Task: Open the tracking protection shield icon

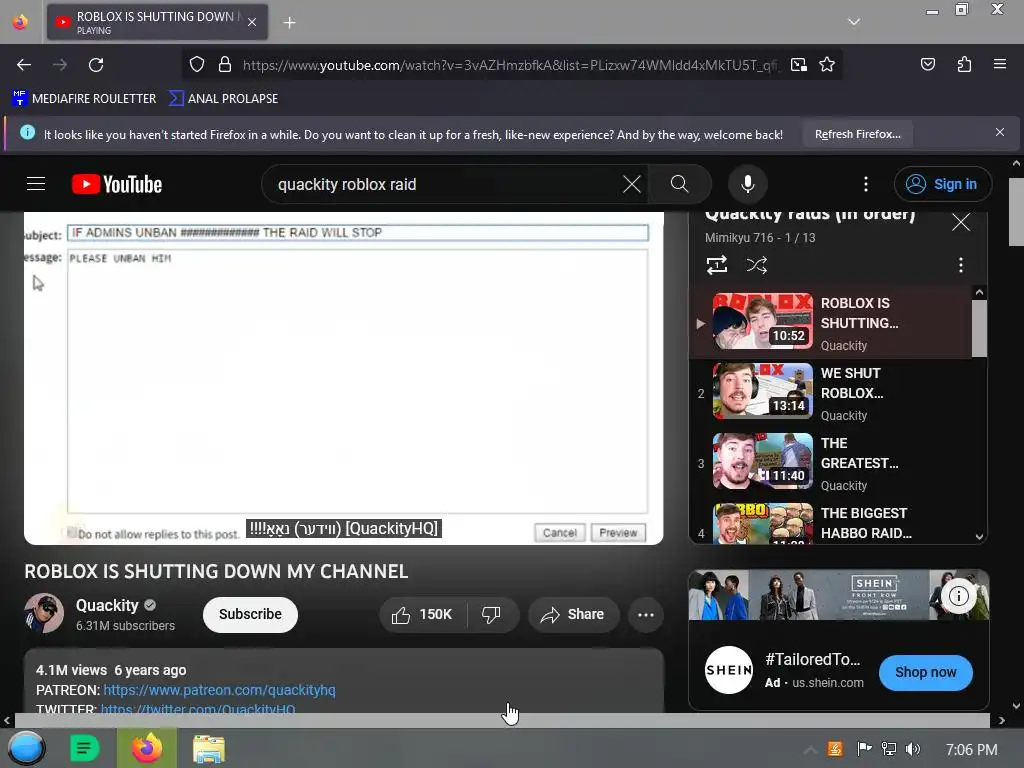Action: click(x=197, y=65)
